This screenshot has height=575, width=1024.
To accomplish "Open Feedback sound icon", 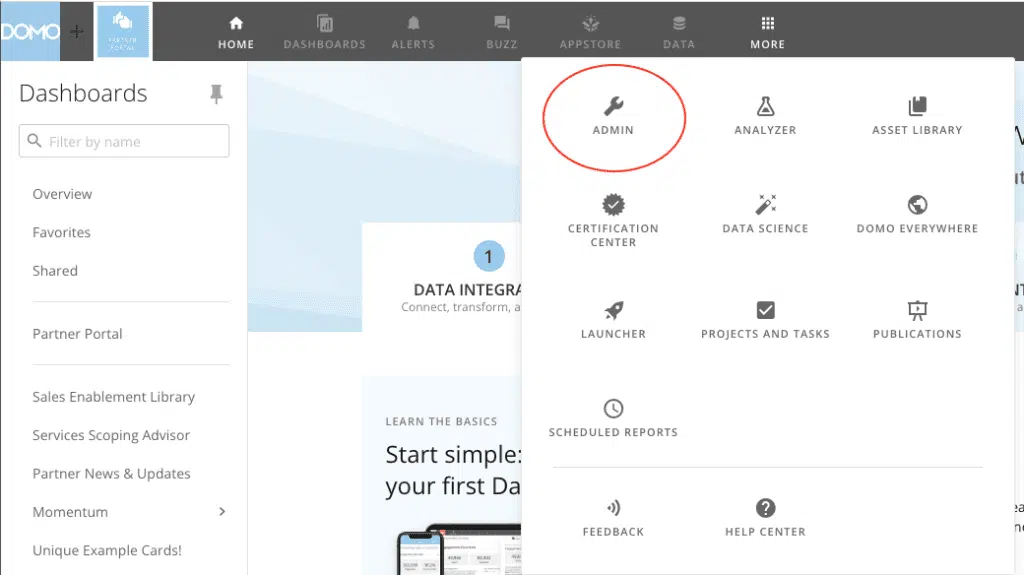I will click(x=613, y=508).
